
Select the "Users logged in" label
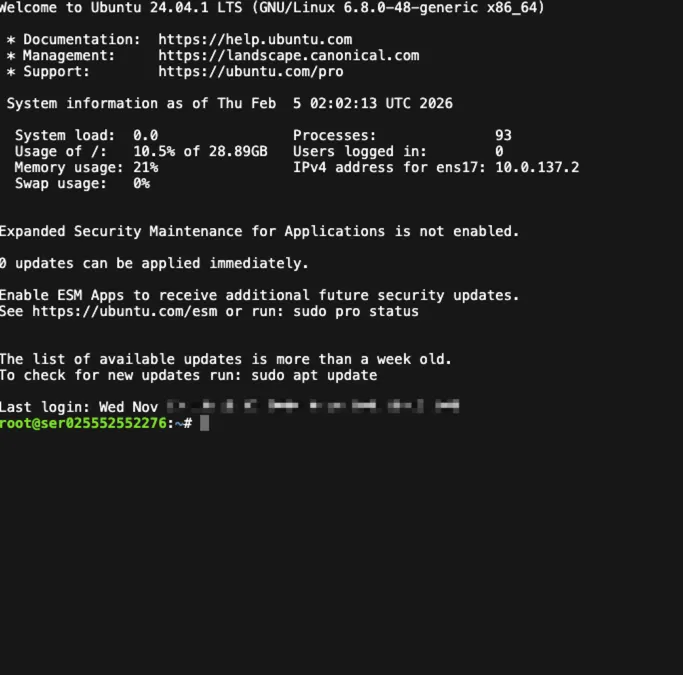click(359, 151)
